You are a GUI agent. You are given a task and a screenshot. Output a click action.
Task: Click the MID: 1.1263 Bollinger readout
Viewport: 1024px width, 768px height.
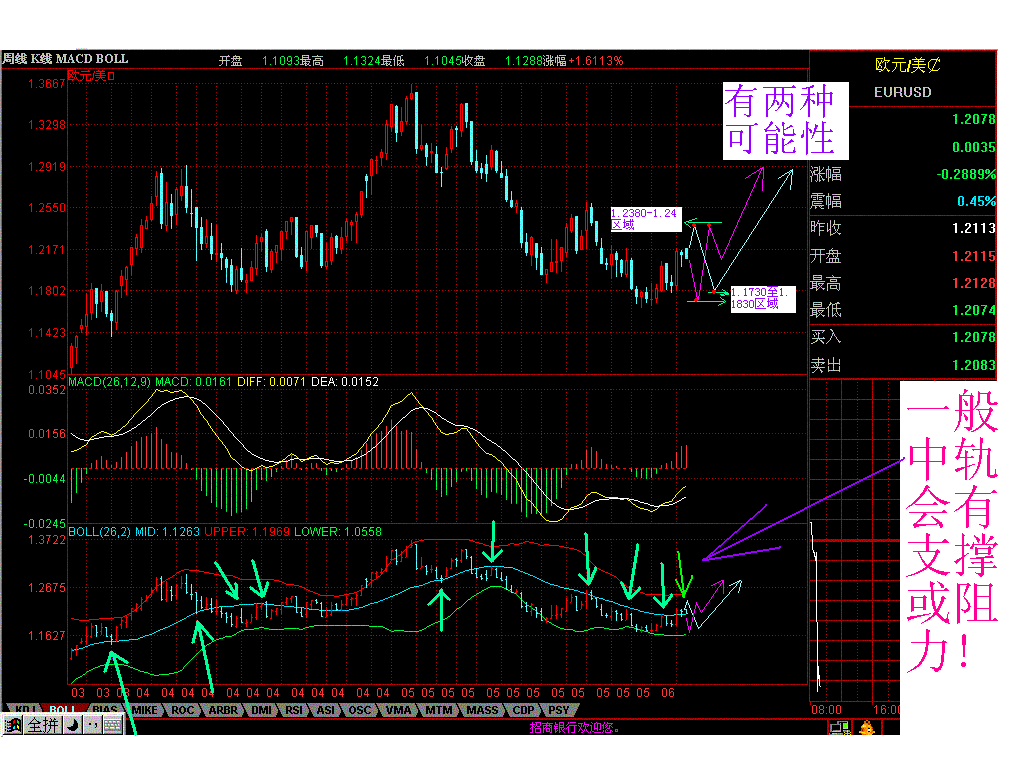click(x=167, y=532)
